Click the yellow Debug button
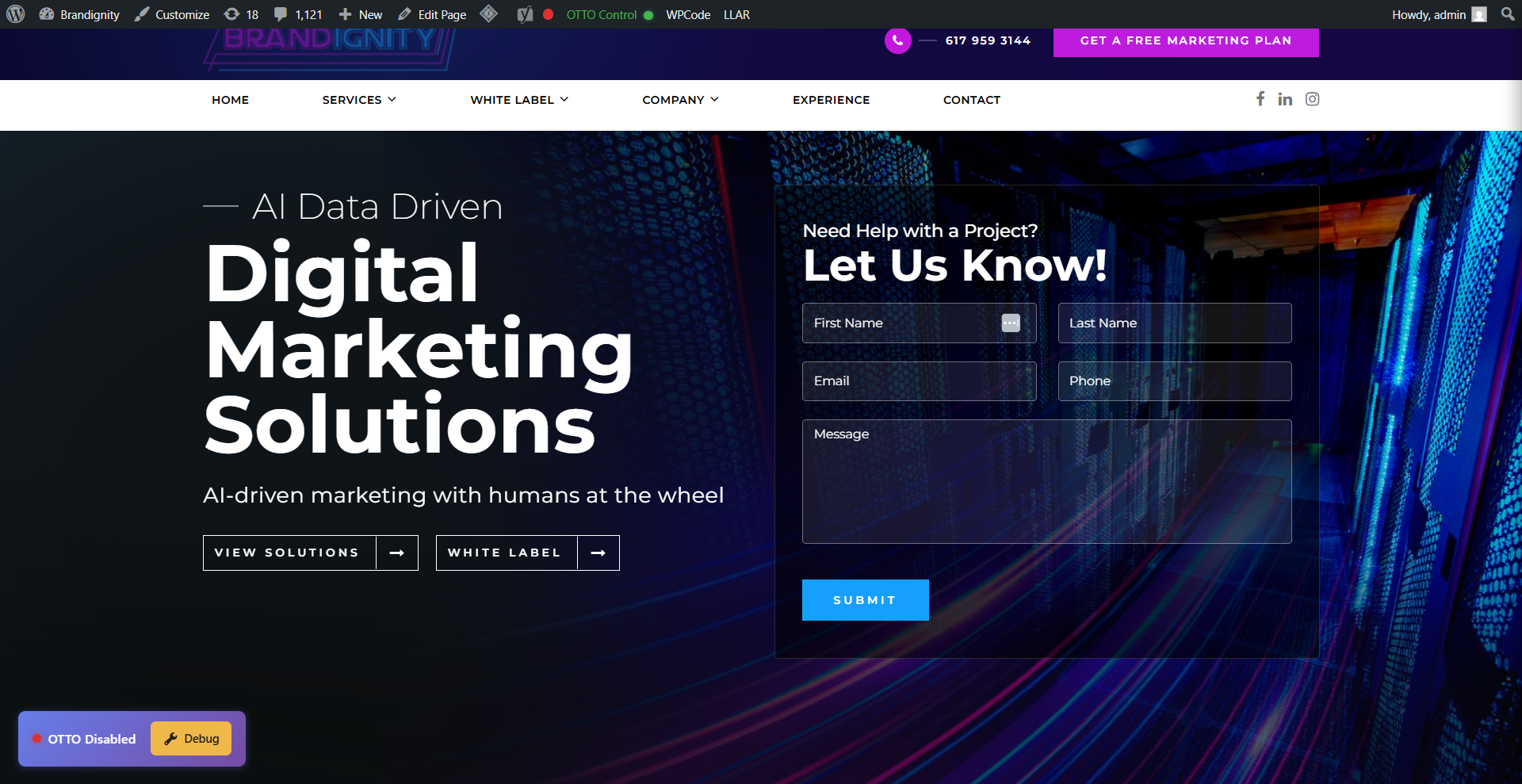This screenshot has width=1522, height=784. [191, 739]
